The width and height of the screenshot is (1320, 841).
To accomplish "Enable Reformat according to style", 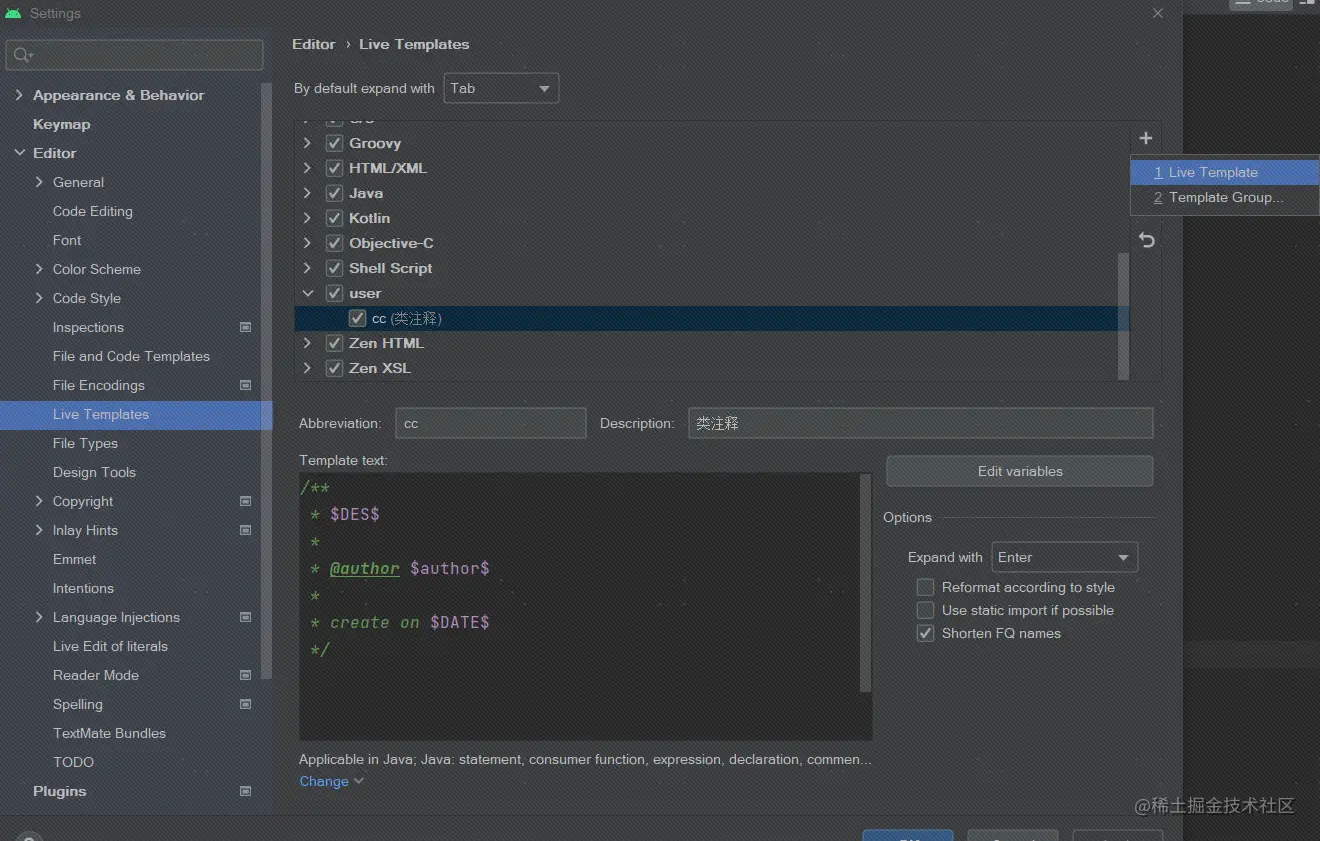I will (925, 587).
